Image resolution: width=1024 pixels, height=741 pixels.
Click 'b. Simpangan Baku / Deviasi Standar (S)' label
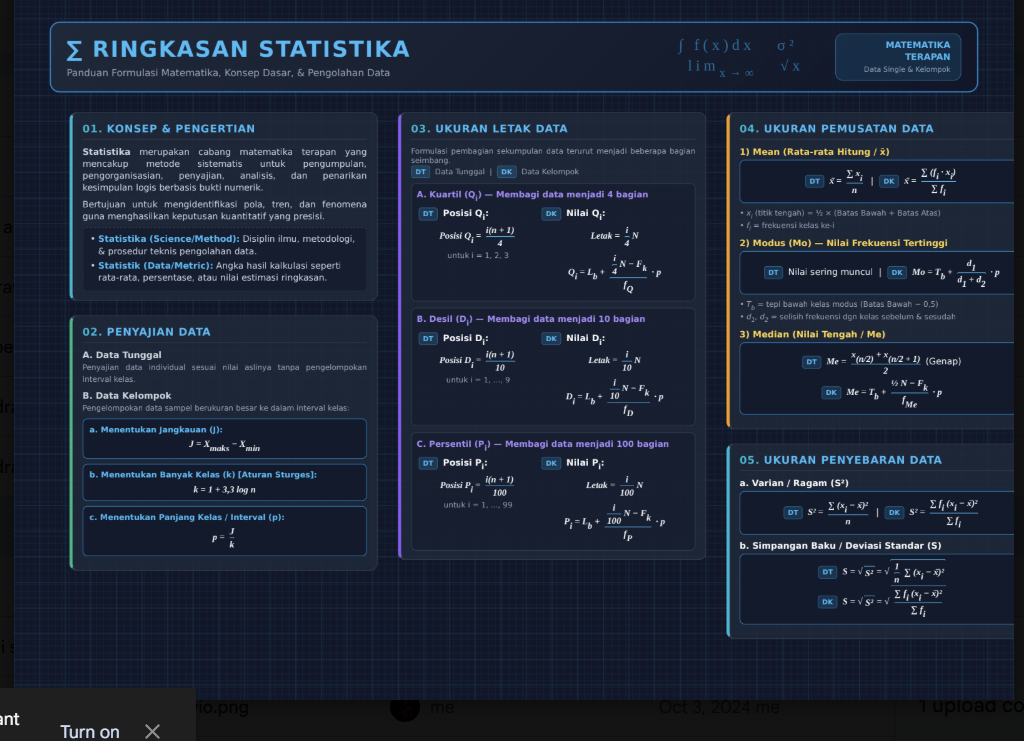click(x=840, y=546)
